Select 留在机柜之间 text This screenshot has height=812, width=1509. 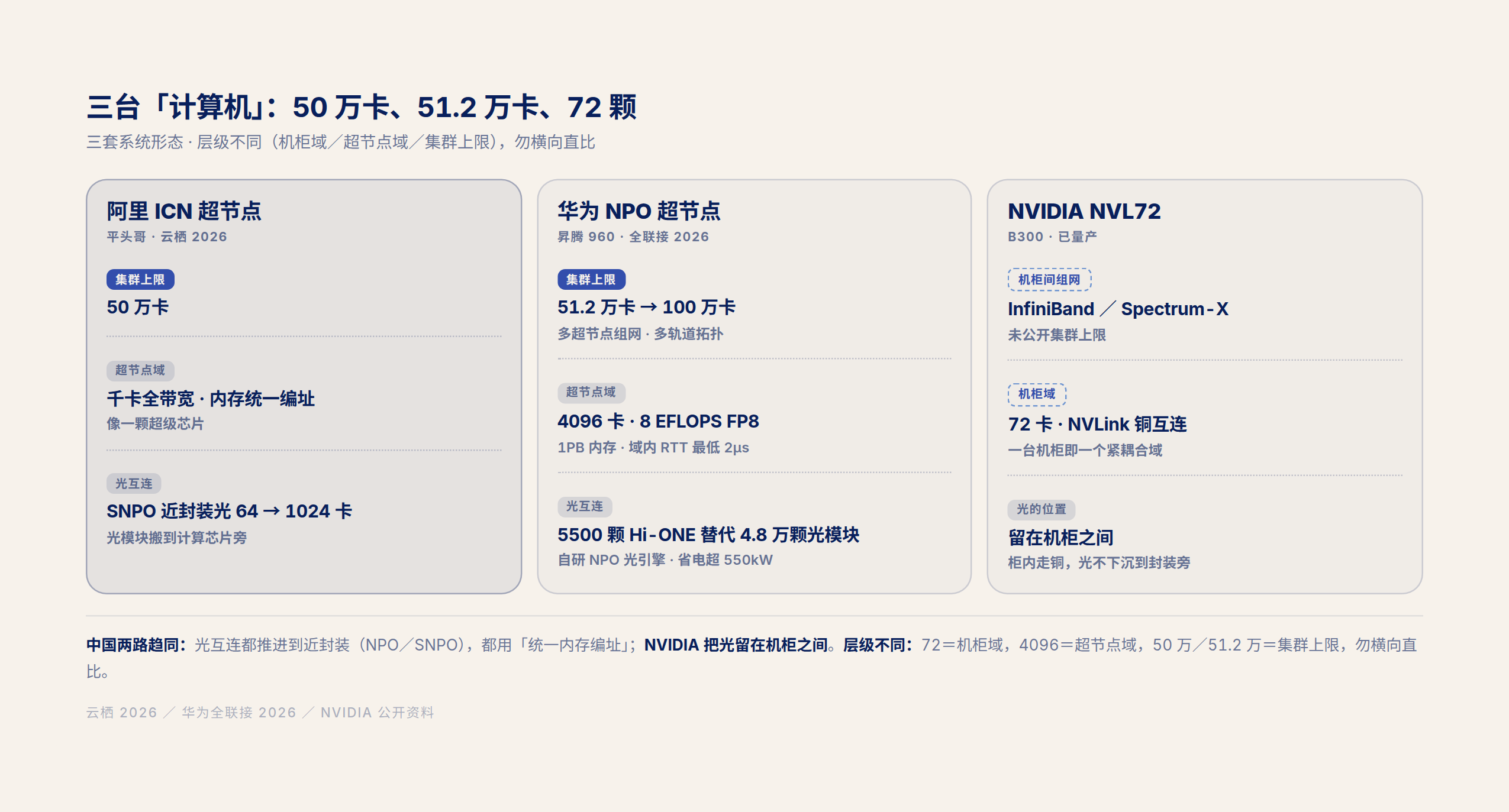[x=1060, y=538]
